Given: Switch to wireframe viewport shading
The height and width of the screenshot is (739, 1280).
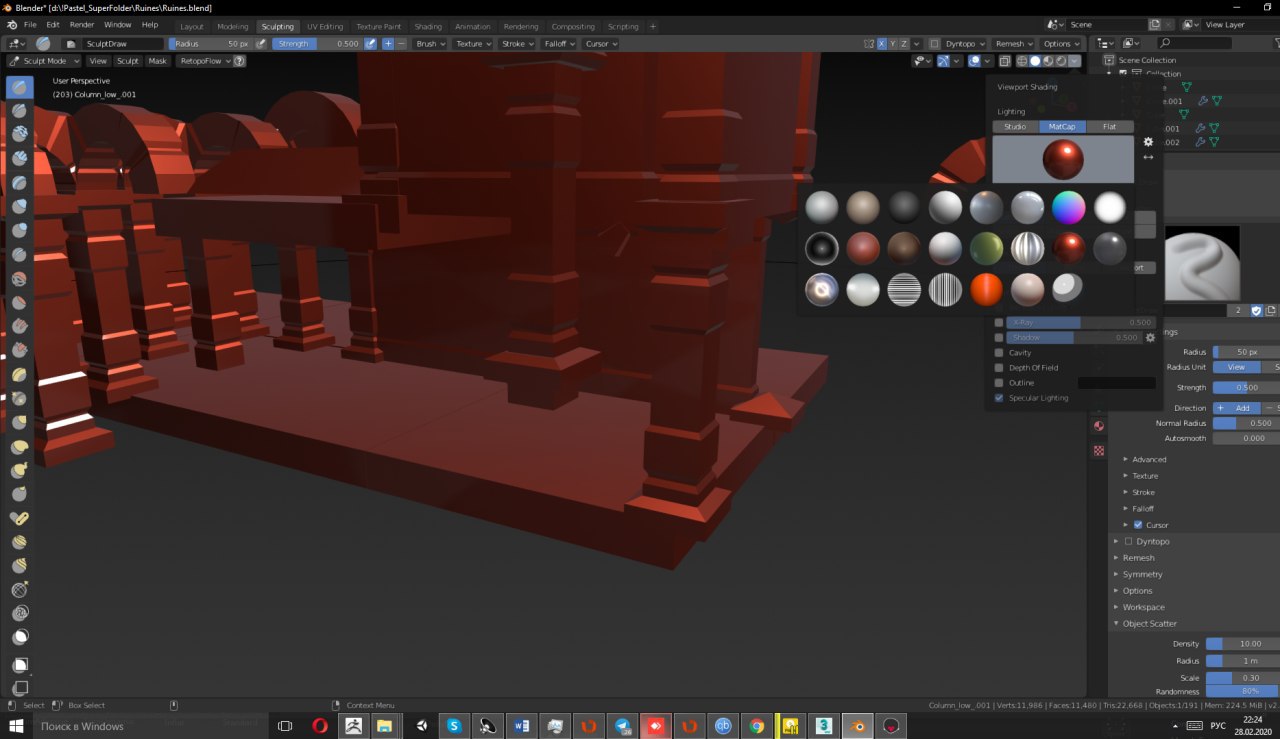Looking at the screenshot, I should coord(1022,61).
